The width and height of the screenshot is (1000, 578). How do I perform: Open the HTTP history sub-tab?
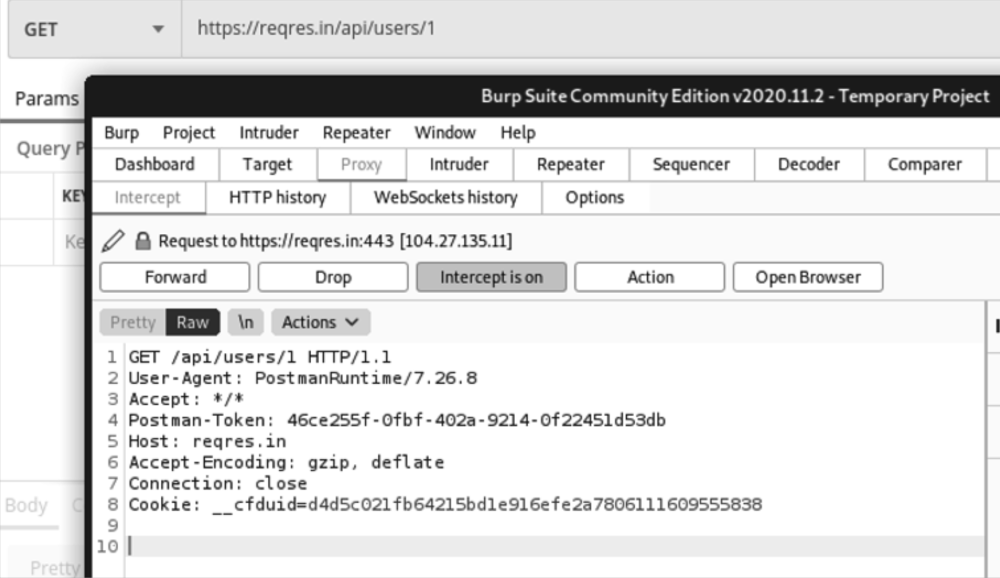[277, 198]
